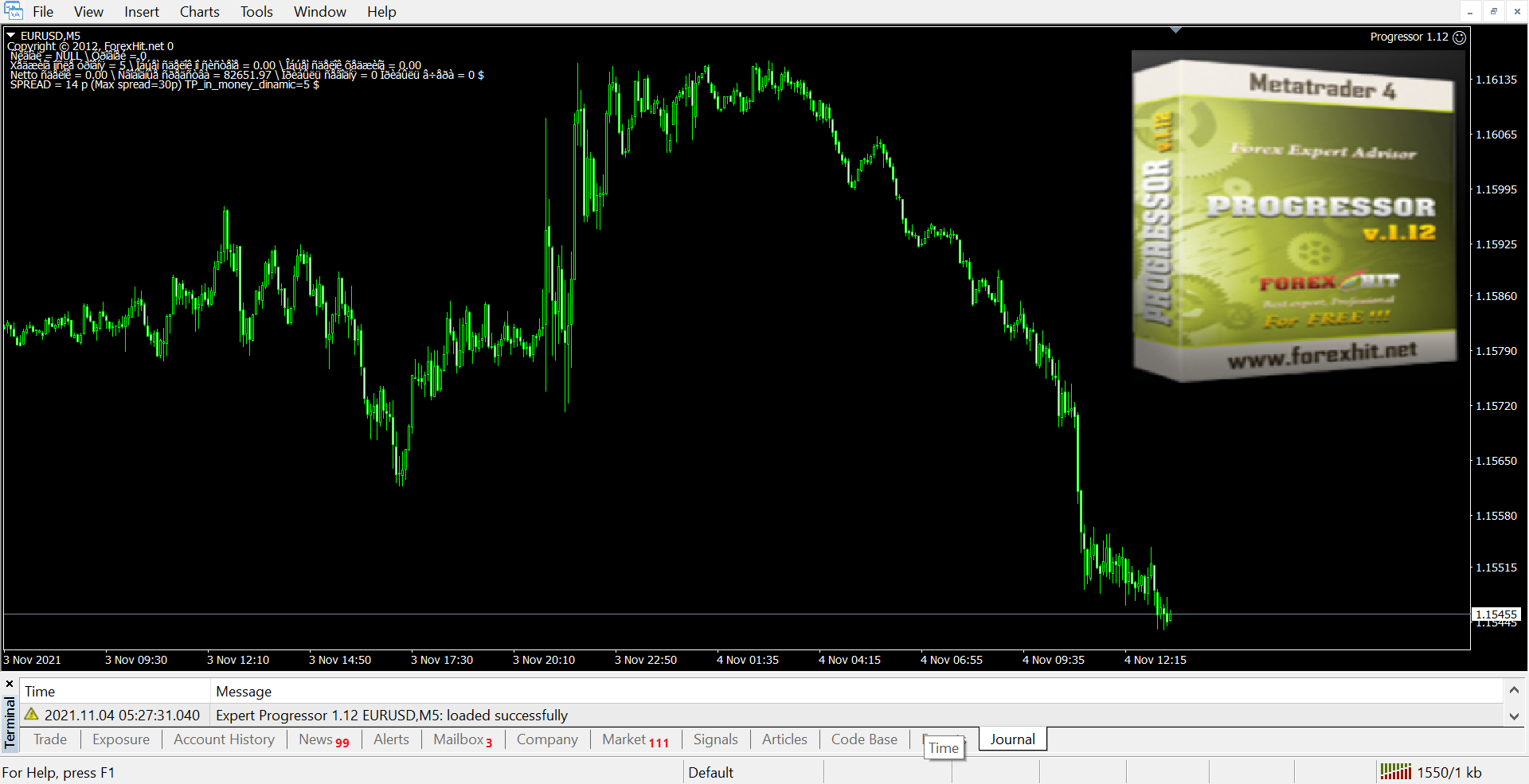Click the Default profile in status bar

710,772
